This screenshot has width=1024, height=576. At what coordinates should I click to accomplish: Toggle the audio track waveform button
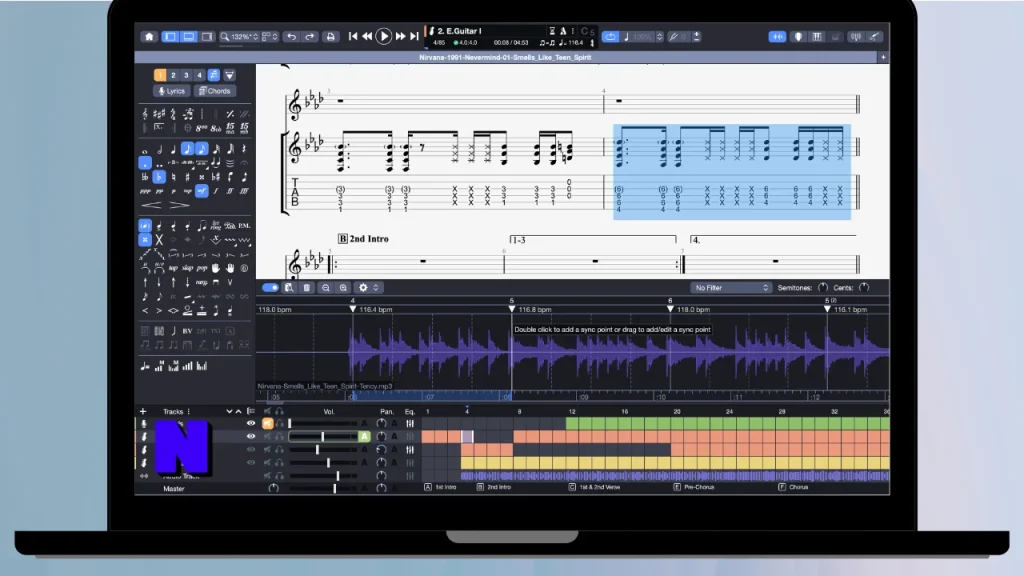click(777, 37)
